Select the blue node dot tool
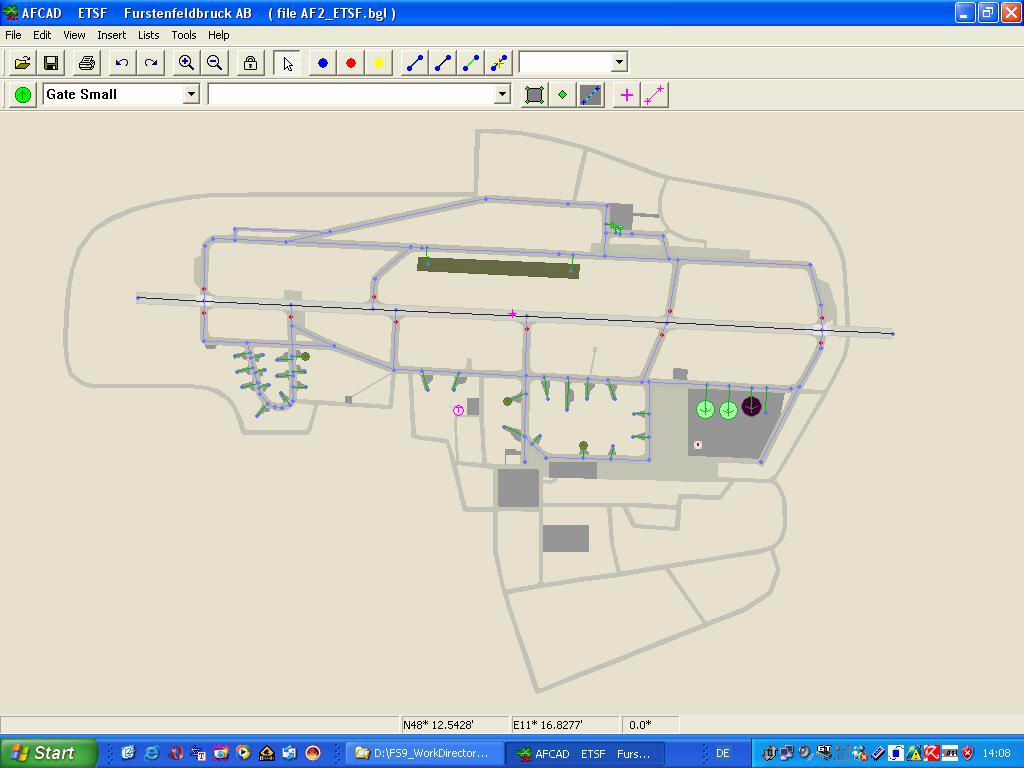 pyautogui.click(x=323, y=63)
